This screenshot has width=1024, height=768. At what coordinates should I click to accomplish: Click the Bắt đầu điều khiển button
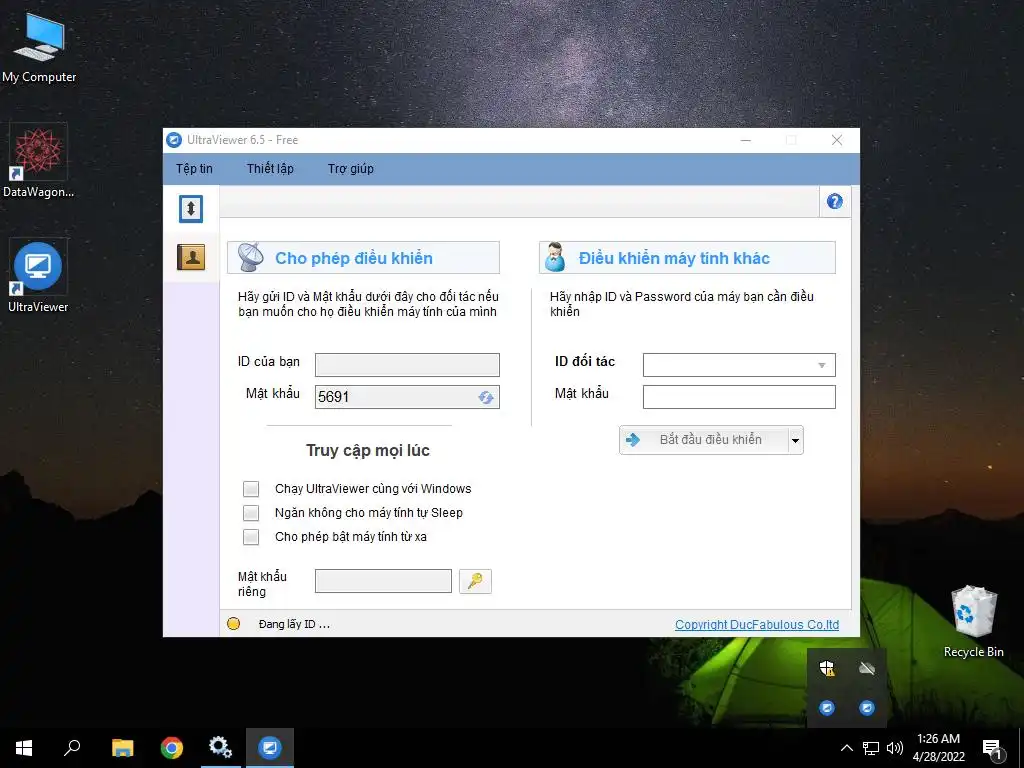pos(704,440)
